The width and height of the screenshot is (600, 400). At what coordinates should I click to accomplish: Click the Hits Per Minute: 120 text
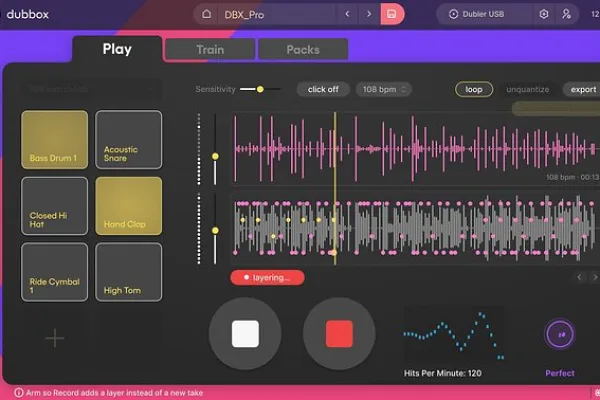pyautogui.click(x=443, y=373)
